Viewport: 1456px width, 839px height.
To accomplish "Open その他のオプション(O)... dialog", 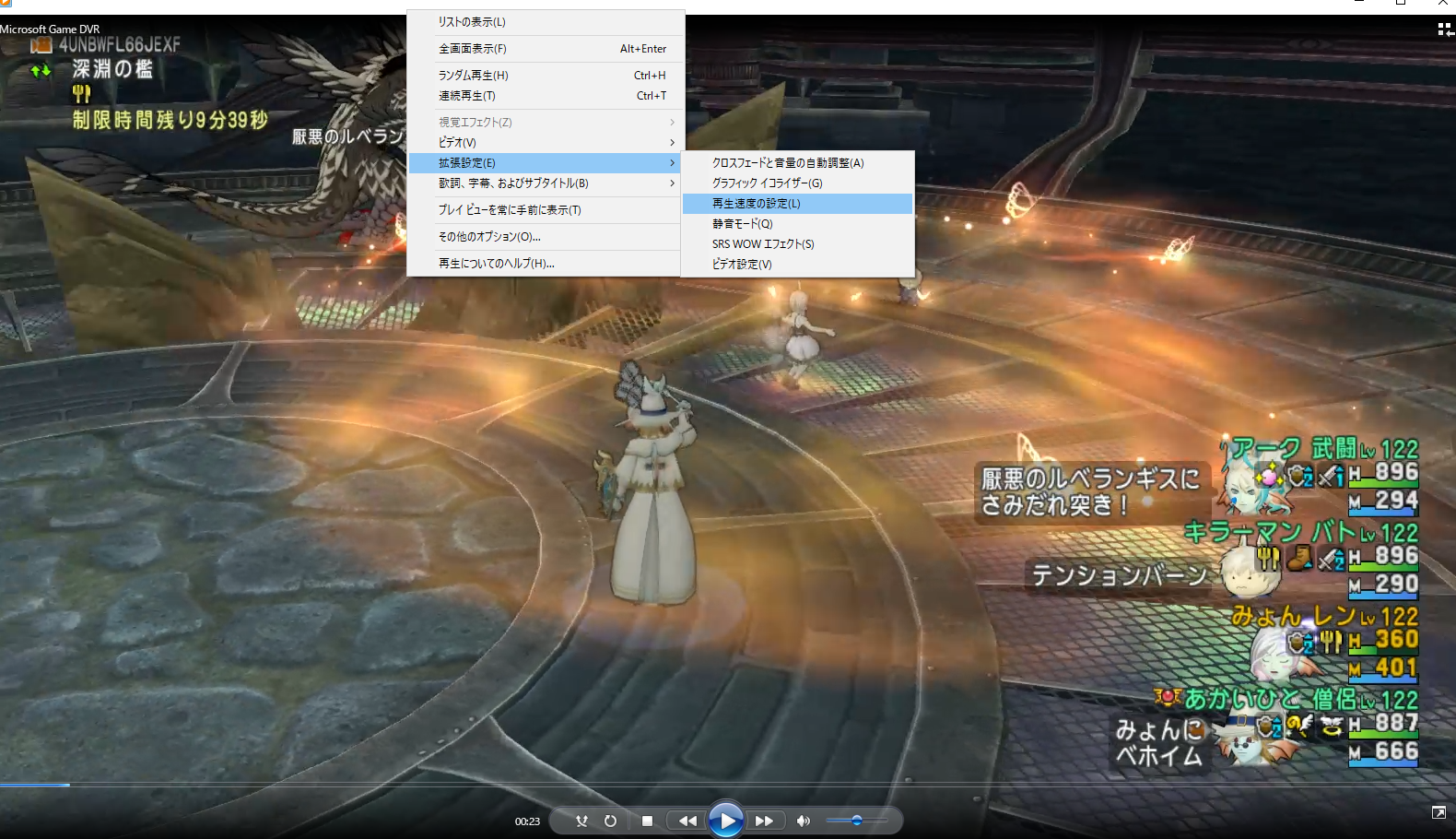I will tap(544, 237).
